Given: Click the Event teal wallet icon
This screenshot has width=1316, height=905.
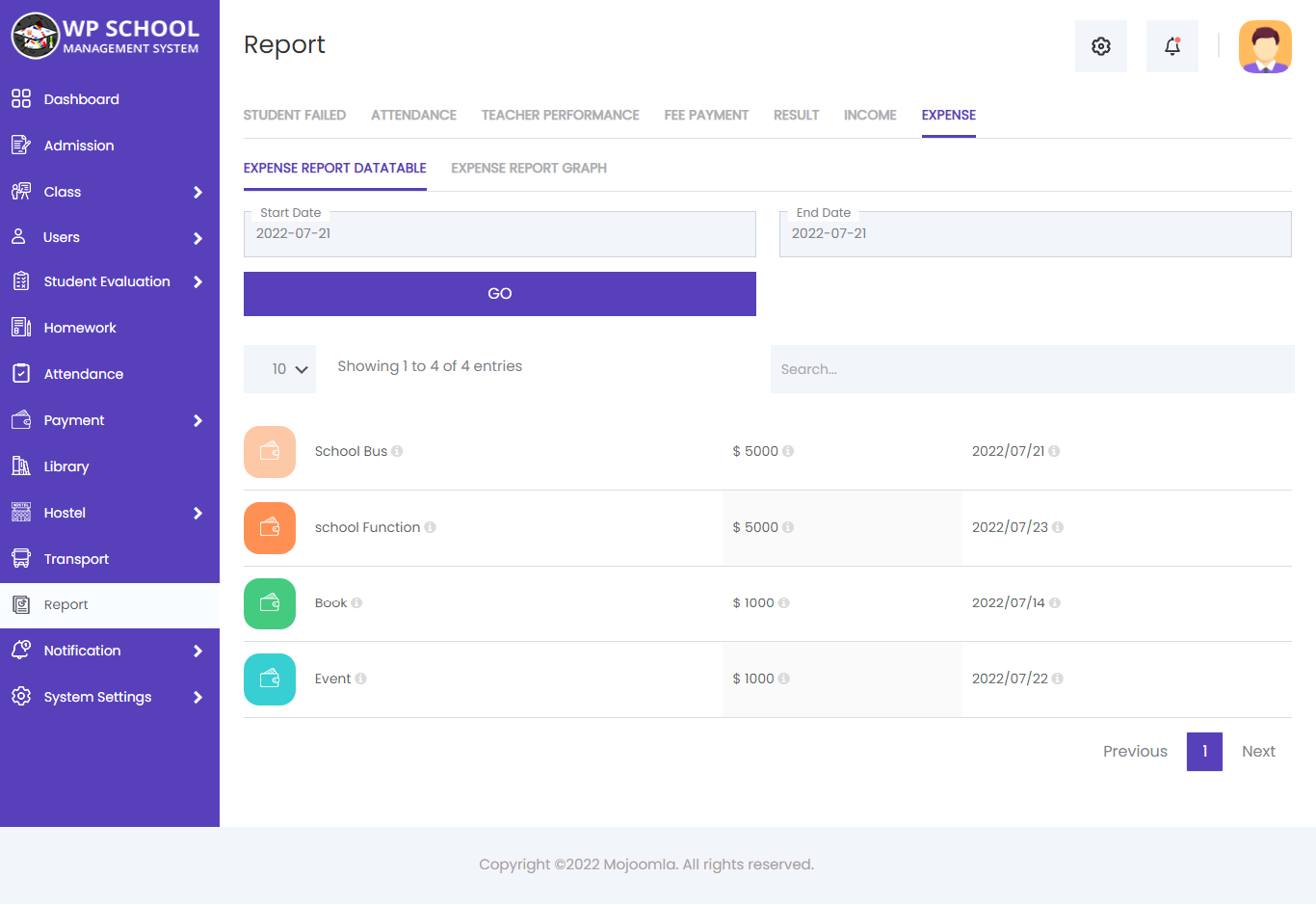Looking at the screenshot, I should (270, 679).
